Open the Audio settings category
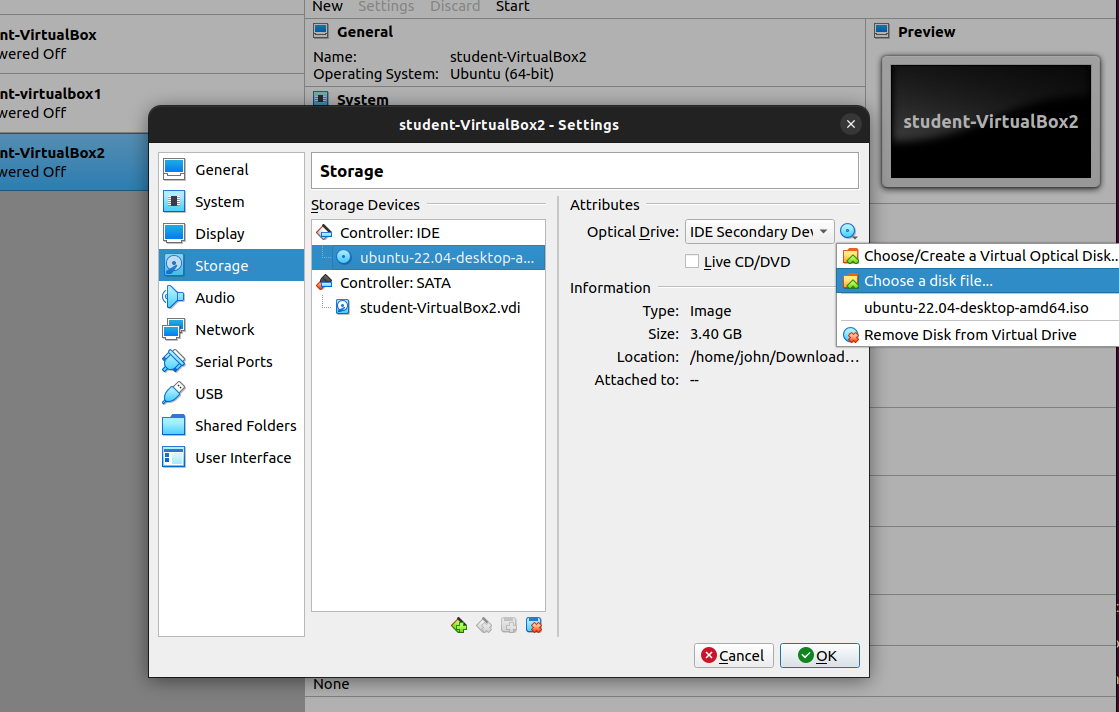The image size is (1119, 712). [x=214, y=298]
